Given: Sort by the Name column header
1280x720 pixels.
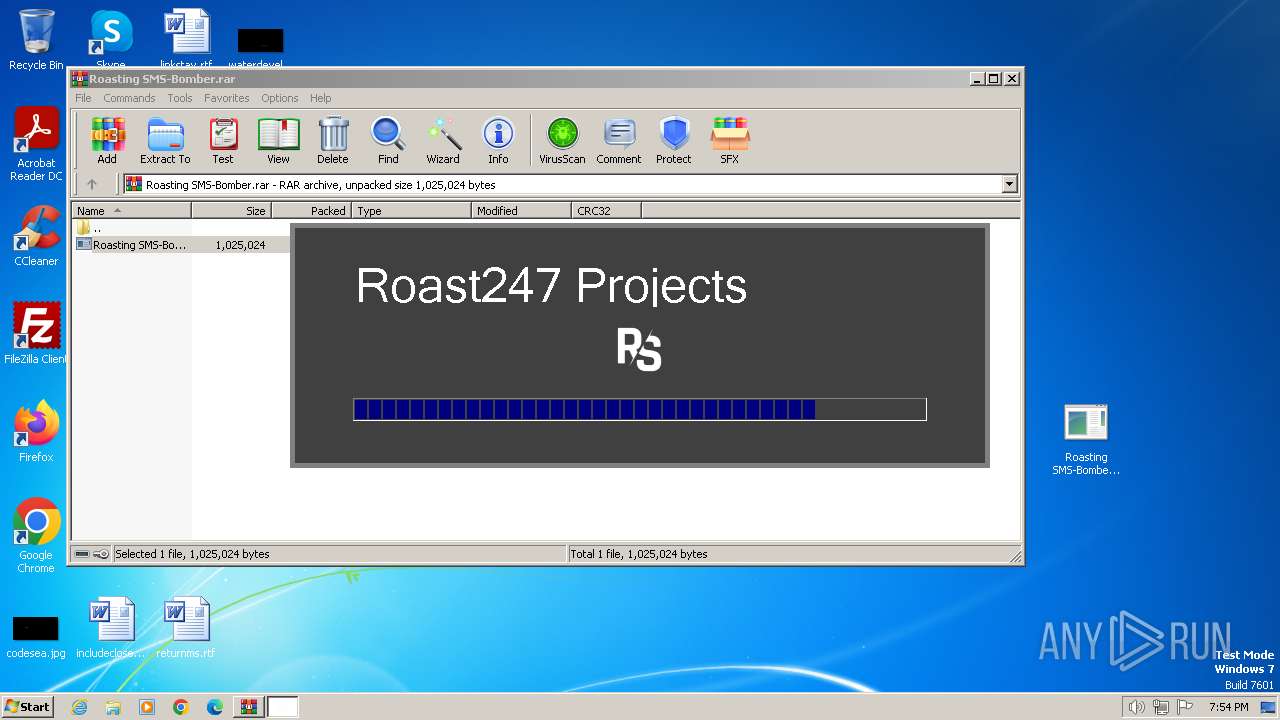Looking at the screenshot, I should tap(131, 211).
